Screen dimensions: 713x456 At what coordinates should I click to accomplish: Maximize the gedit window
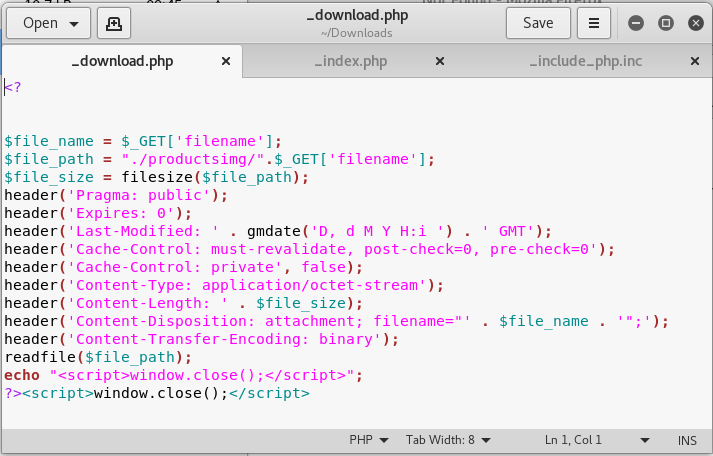[x=666, y=23]
